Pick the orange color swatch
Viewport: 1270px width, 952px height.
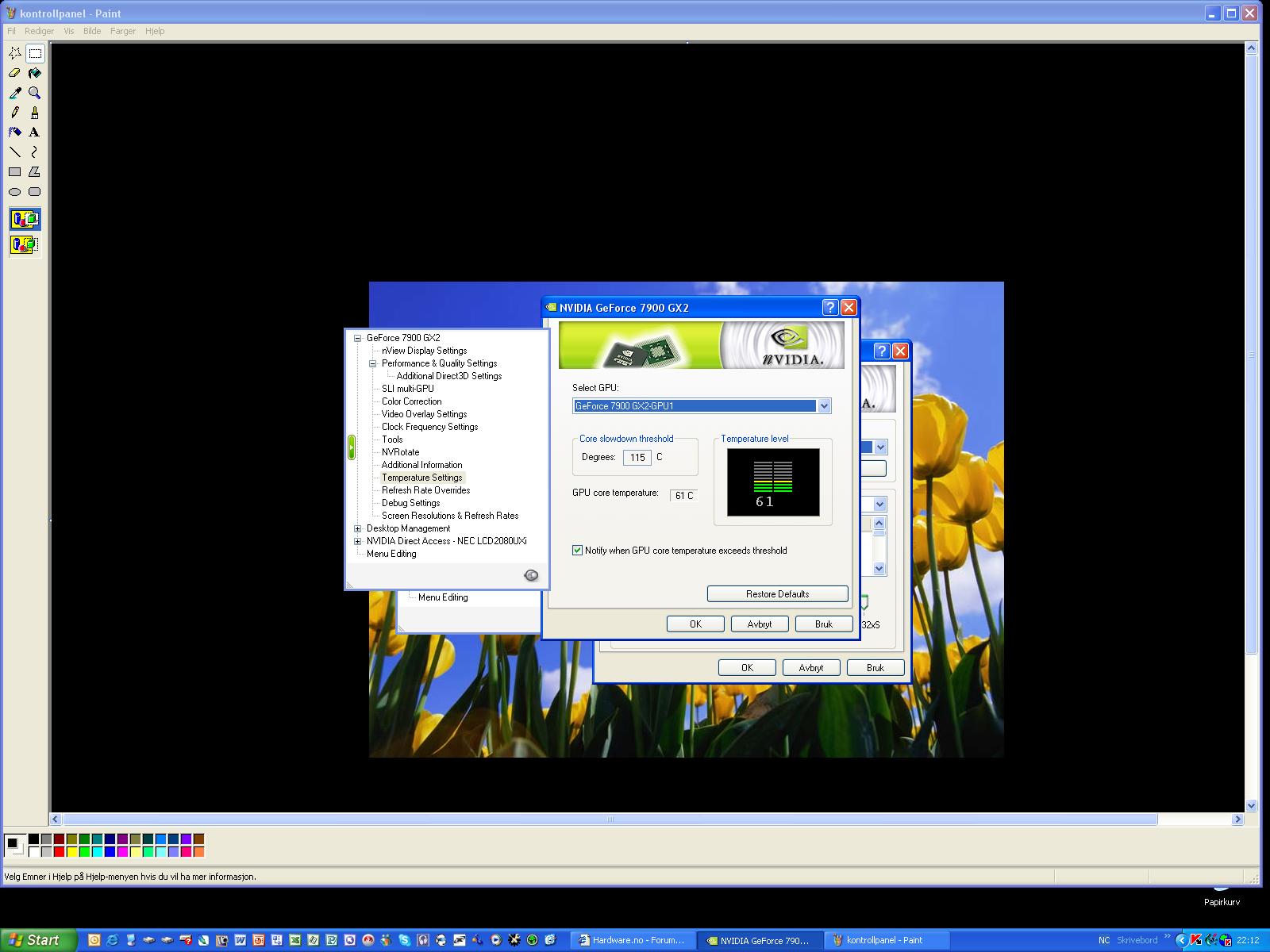pos(198,852)
